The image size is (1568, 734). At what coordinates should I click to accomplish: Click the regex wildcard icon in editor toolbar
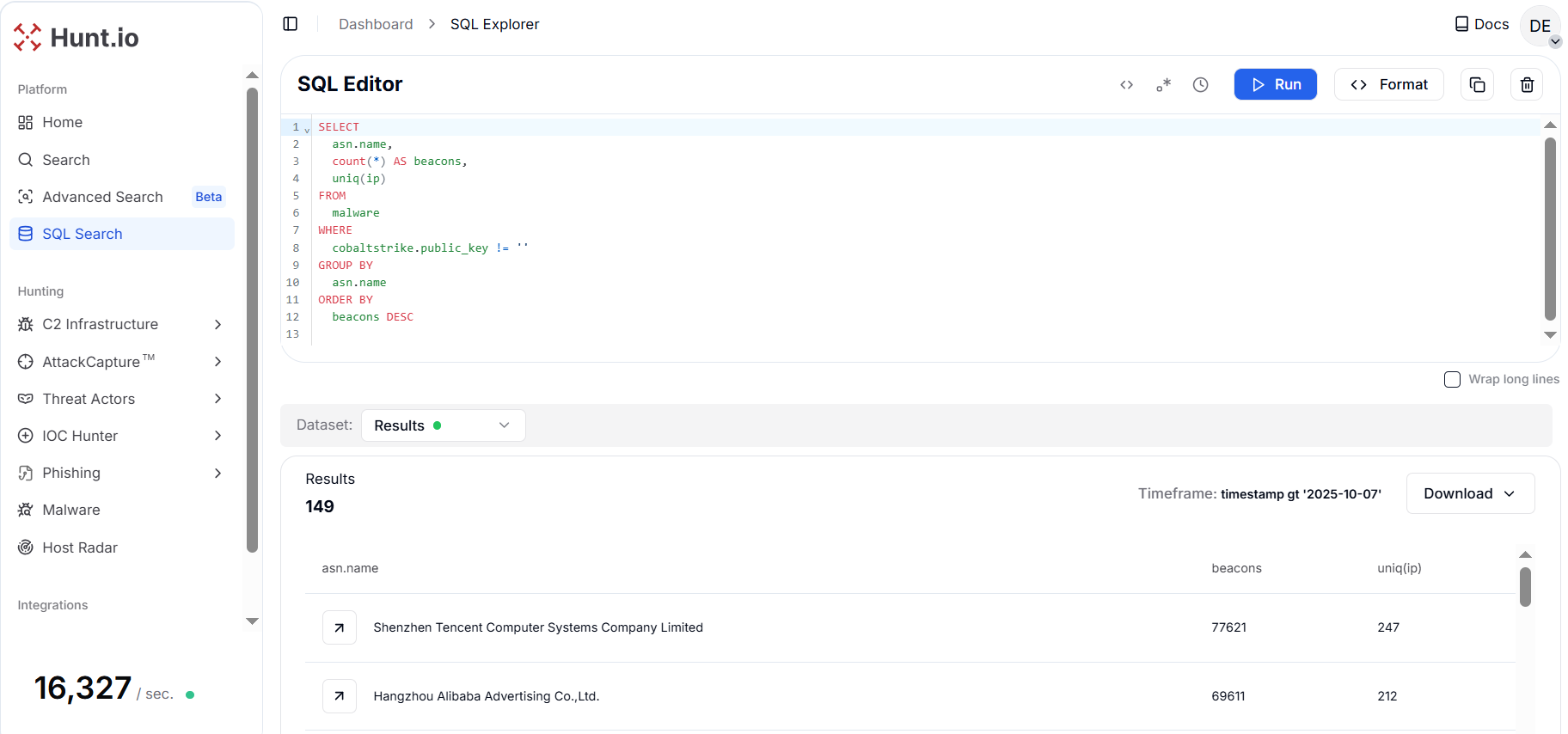(x=1163, y=84)
